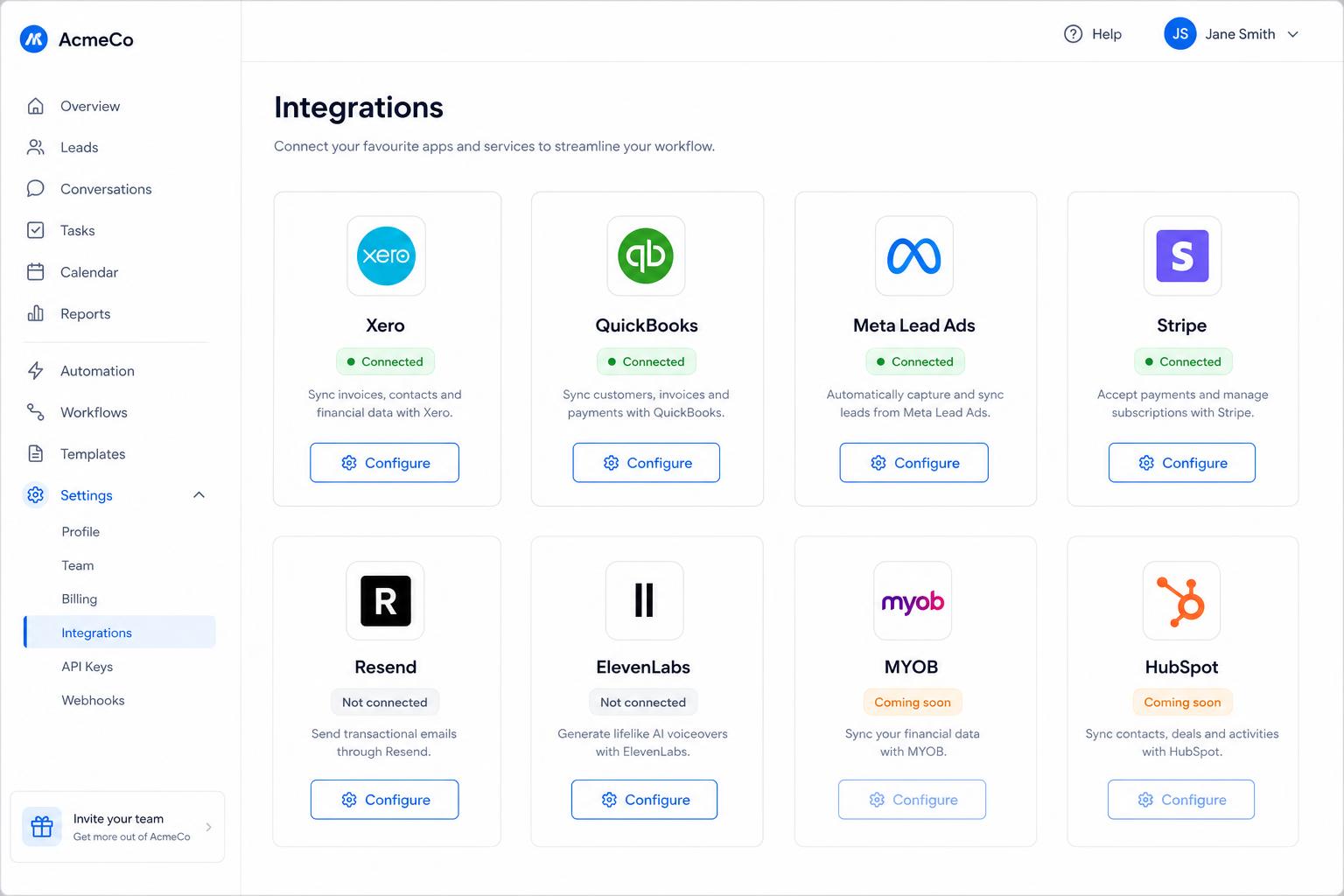1344x896 pixels.
Task: Click Resend's Not connected badge
Action: (385, 702)
